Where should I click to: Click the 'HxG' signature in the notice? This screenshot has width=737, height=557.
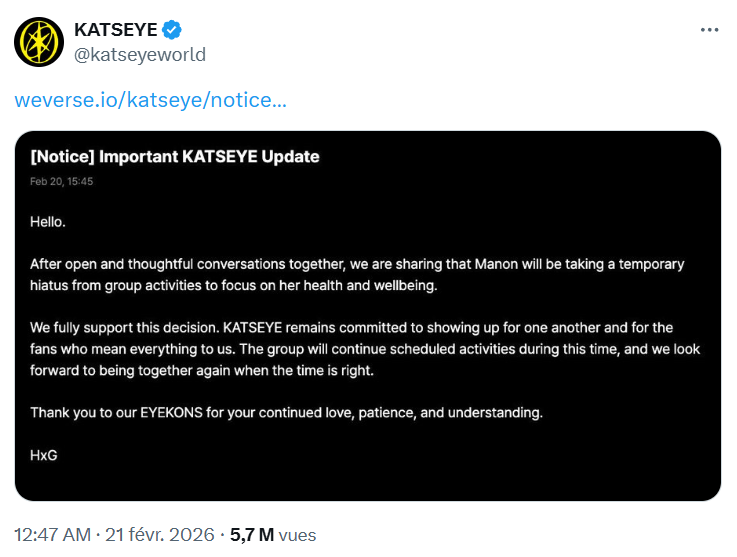(43, 454)
